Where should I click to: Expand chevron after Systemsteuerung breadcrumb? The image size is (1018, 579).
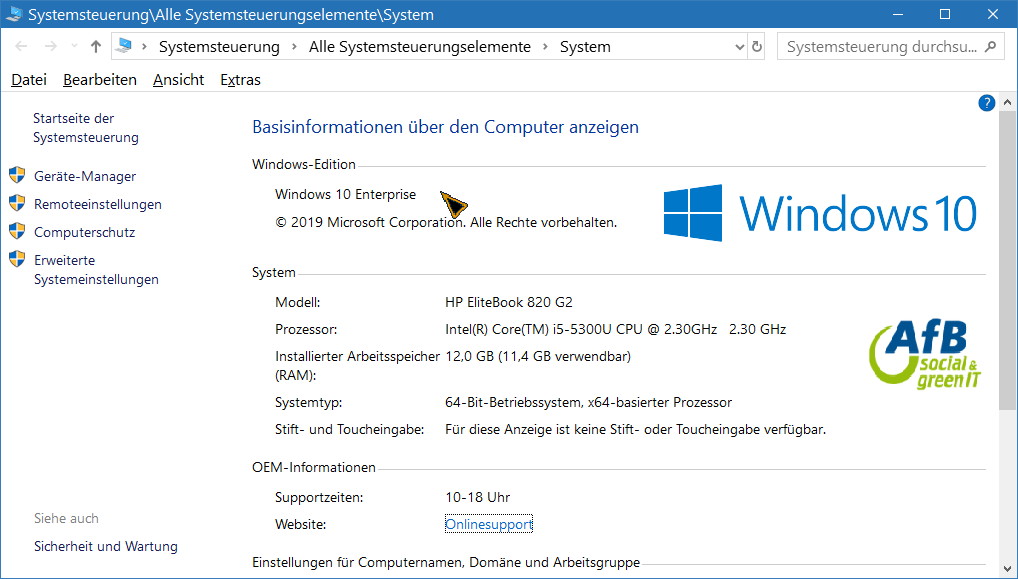(295, 47)
